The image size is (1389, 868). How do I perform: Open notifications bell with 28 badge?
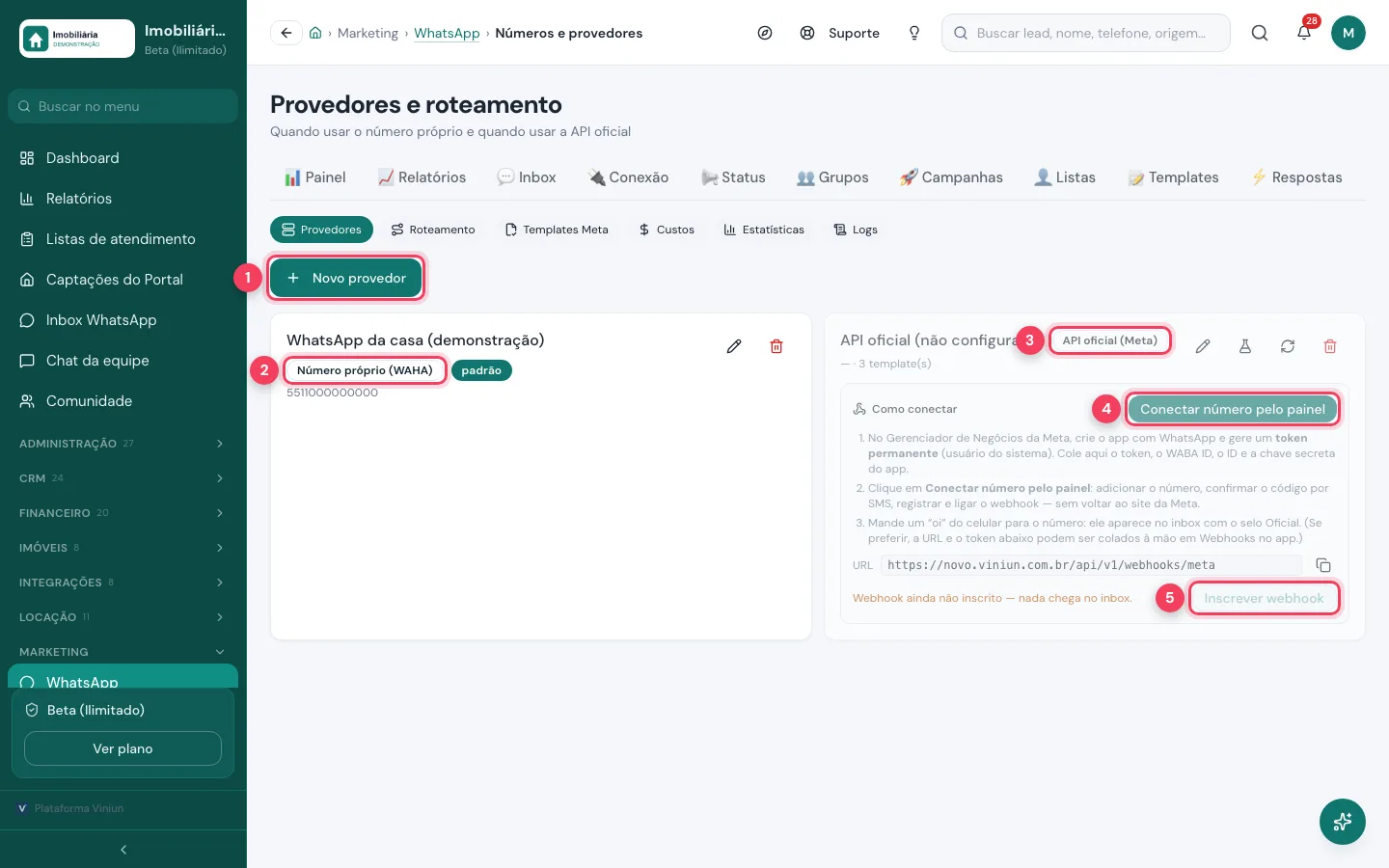click(x=1304, y=33)
